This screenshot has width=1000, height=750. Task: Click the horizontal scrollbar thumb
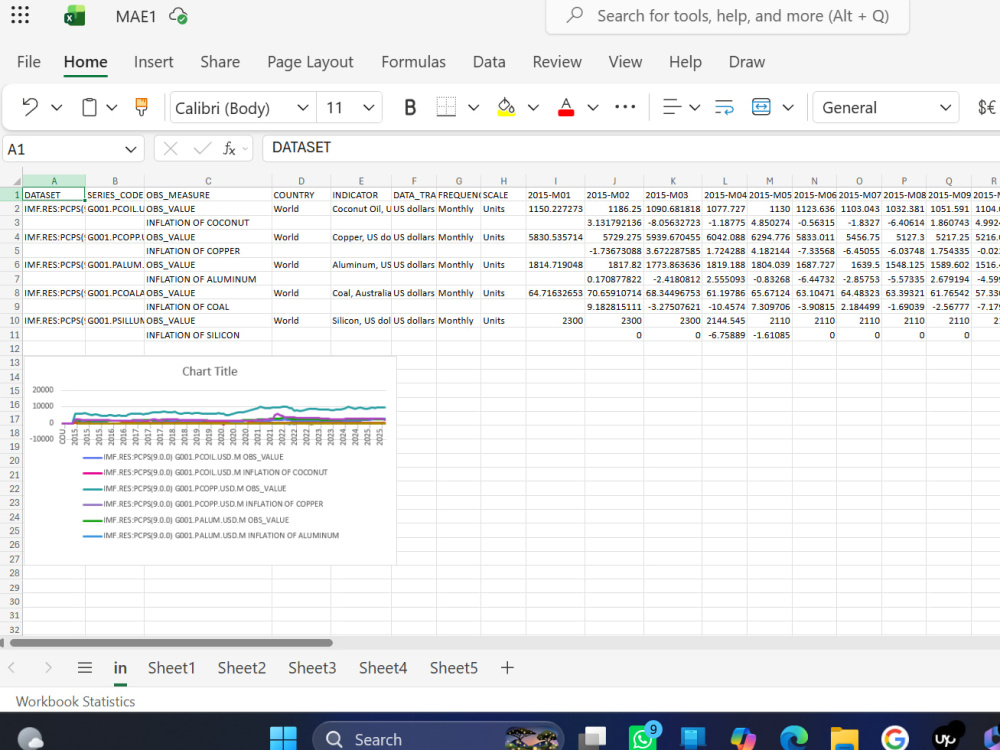[x=171, y=643]
